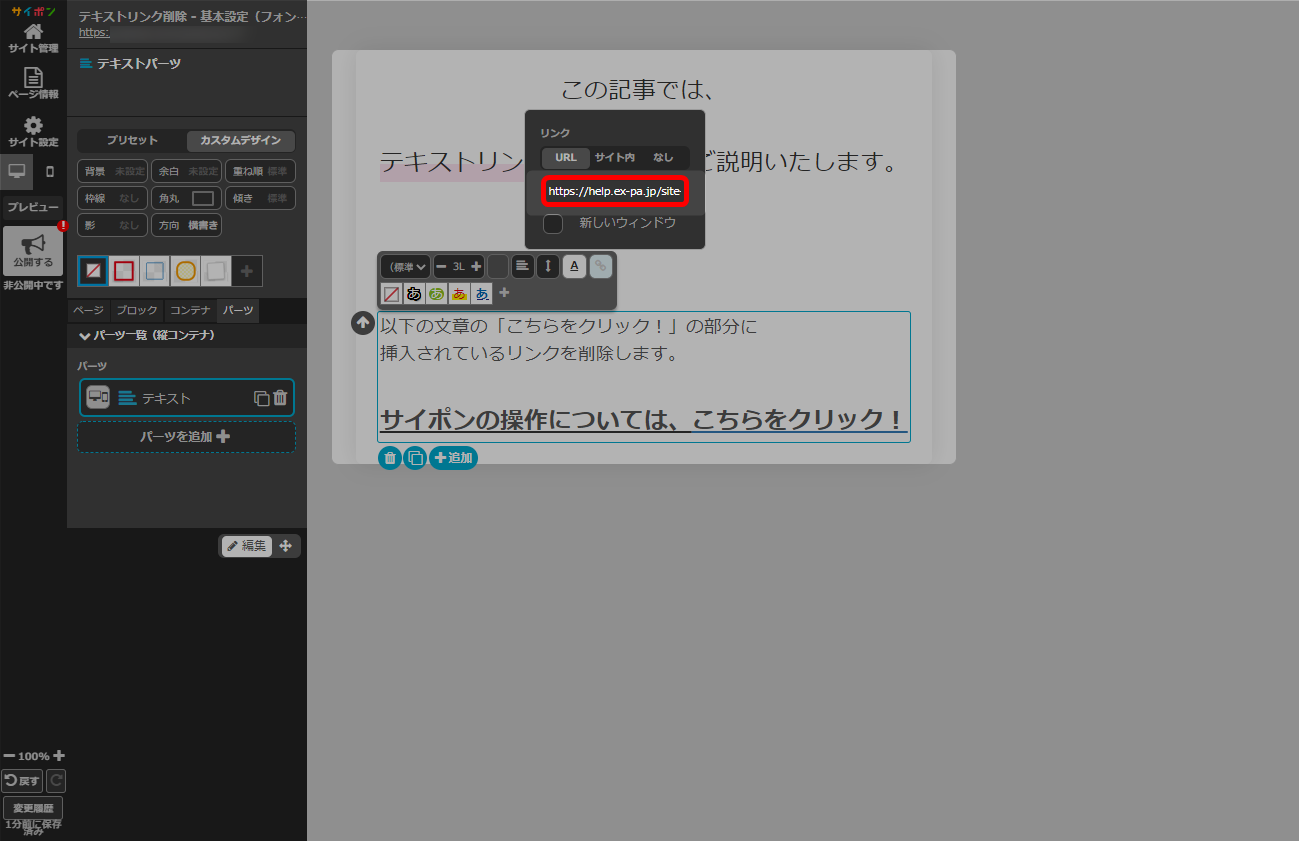Open the line height icon
This screenshot has width=1299, height=841.
[x=548, y=266]
